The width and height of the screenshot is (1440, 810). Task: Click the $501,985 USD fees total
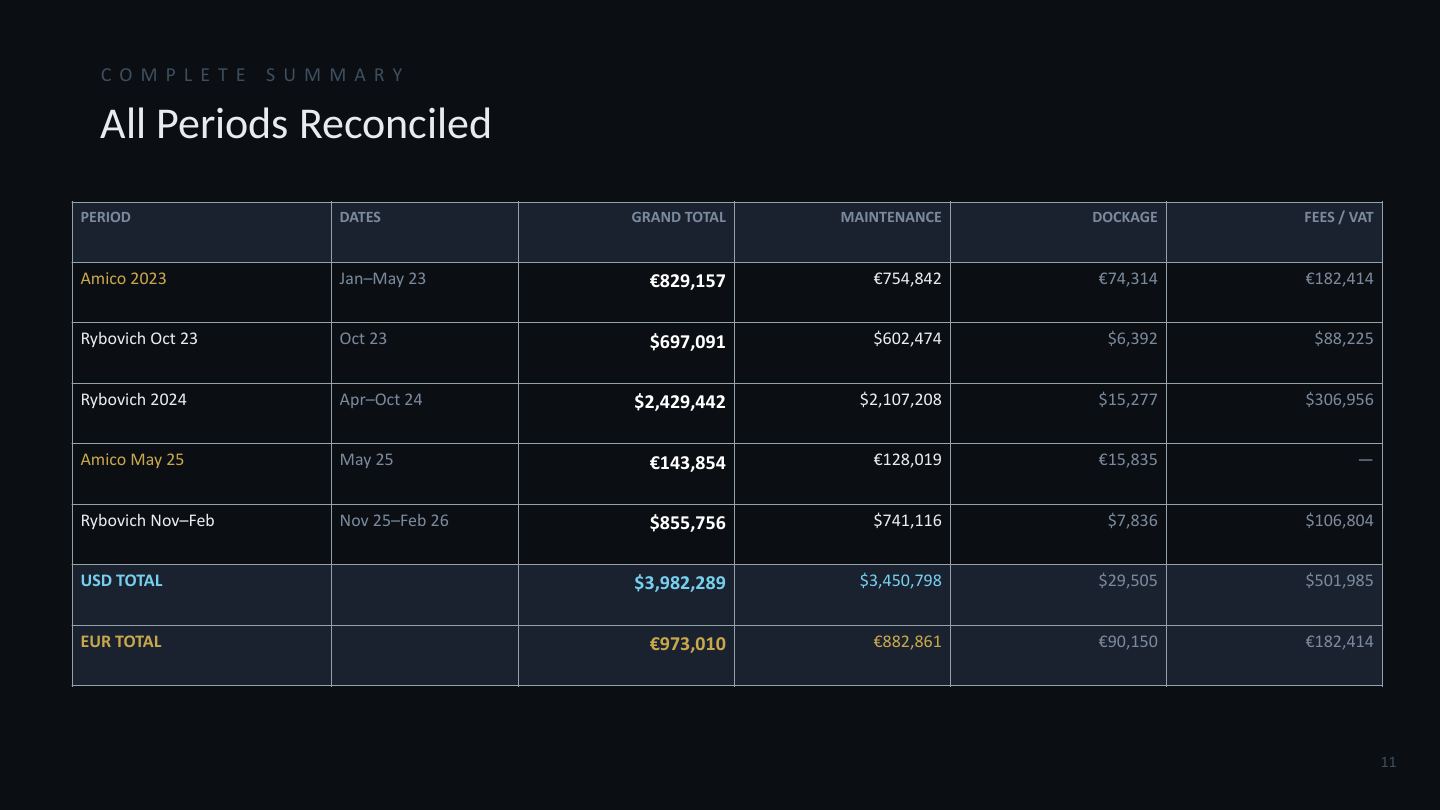1339,581
